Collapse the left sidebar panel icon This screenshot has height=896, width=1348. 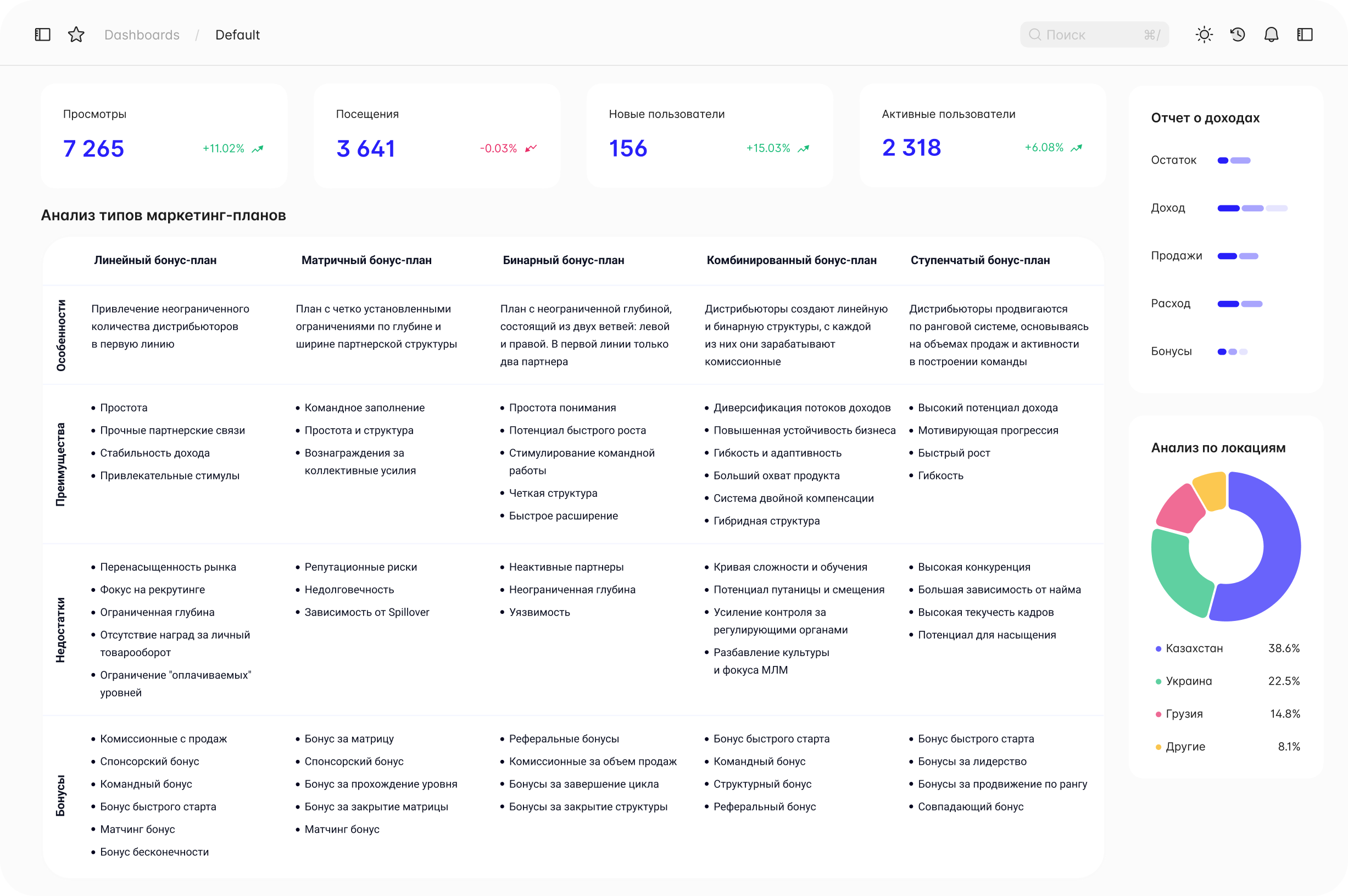[x=42, y=34]
